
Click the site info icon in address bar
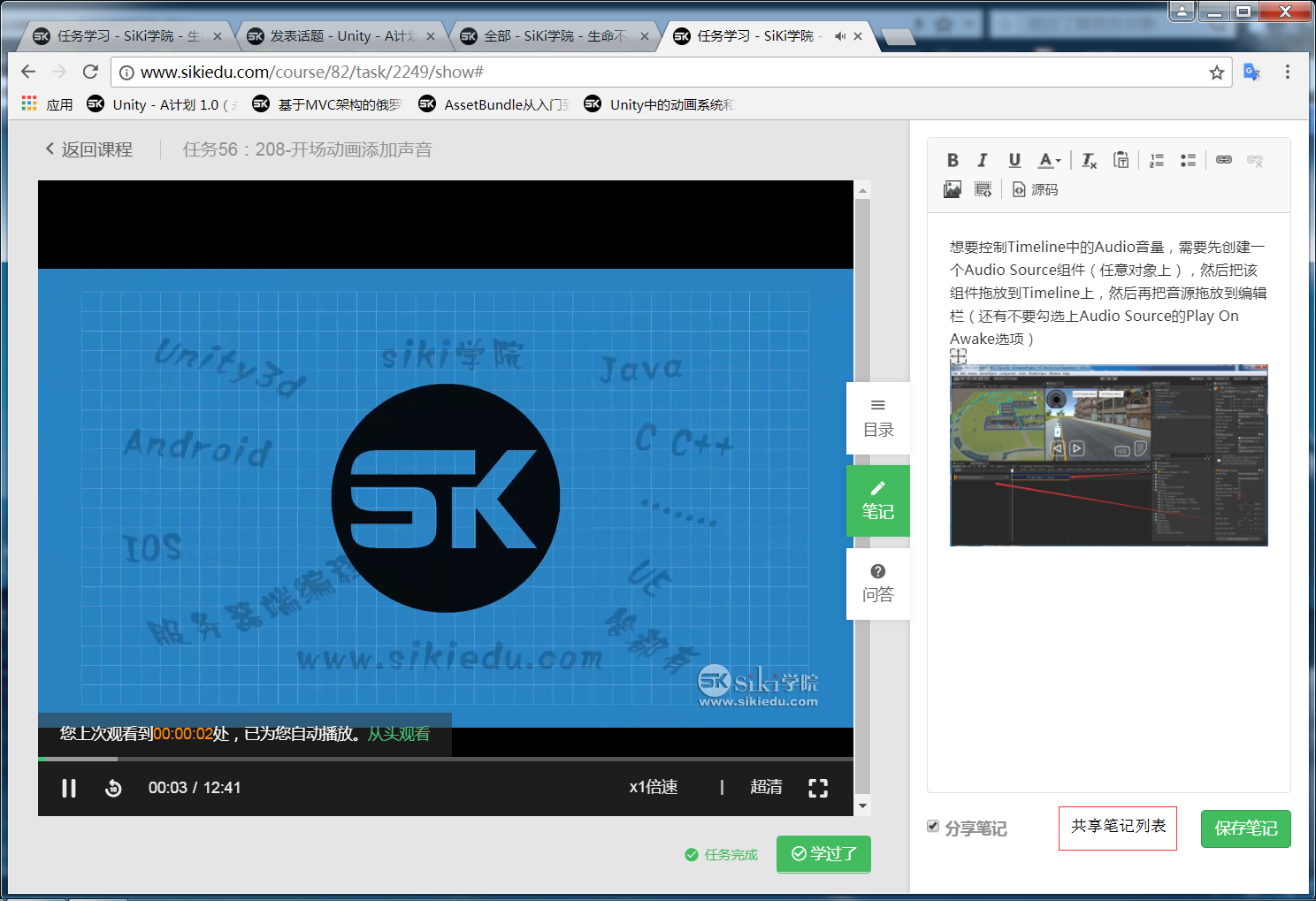tap(126, 73)
